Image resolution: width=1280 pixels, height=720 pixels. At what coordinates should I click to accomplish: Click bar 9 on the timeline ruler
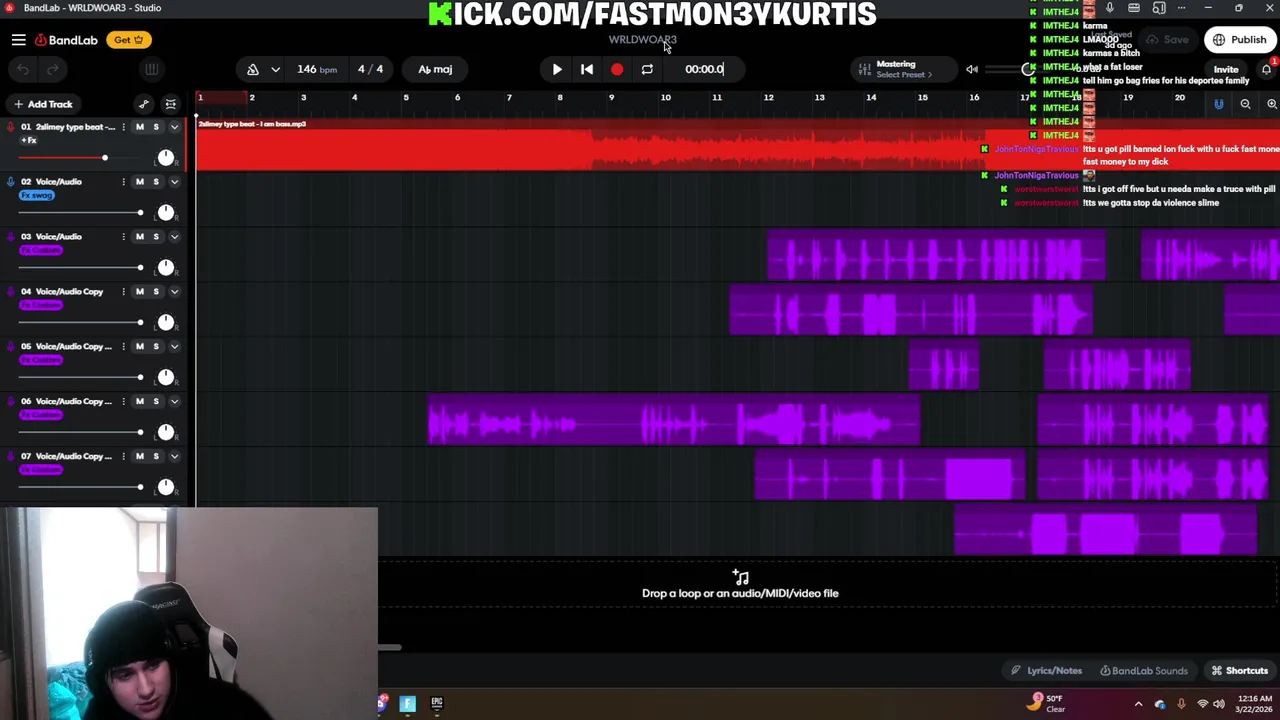(x=611, y=98)
